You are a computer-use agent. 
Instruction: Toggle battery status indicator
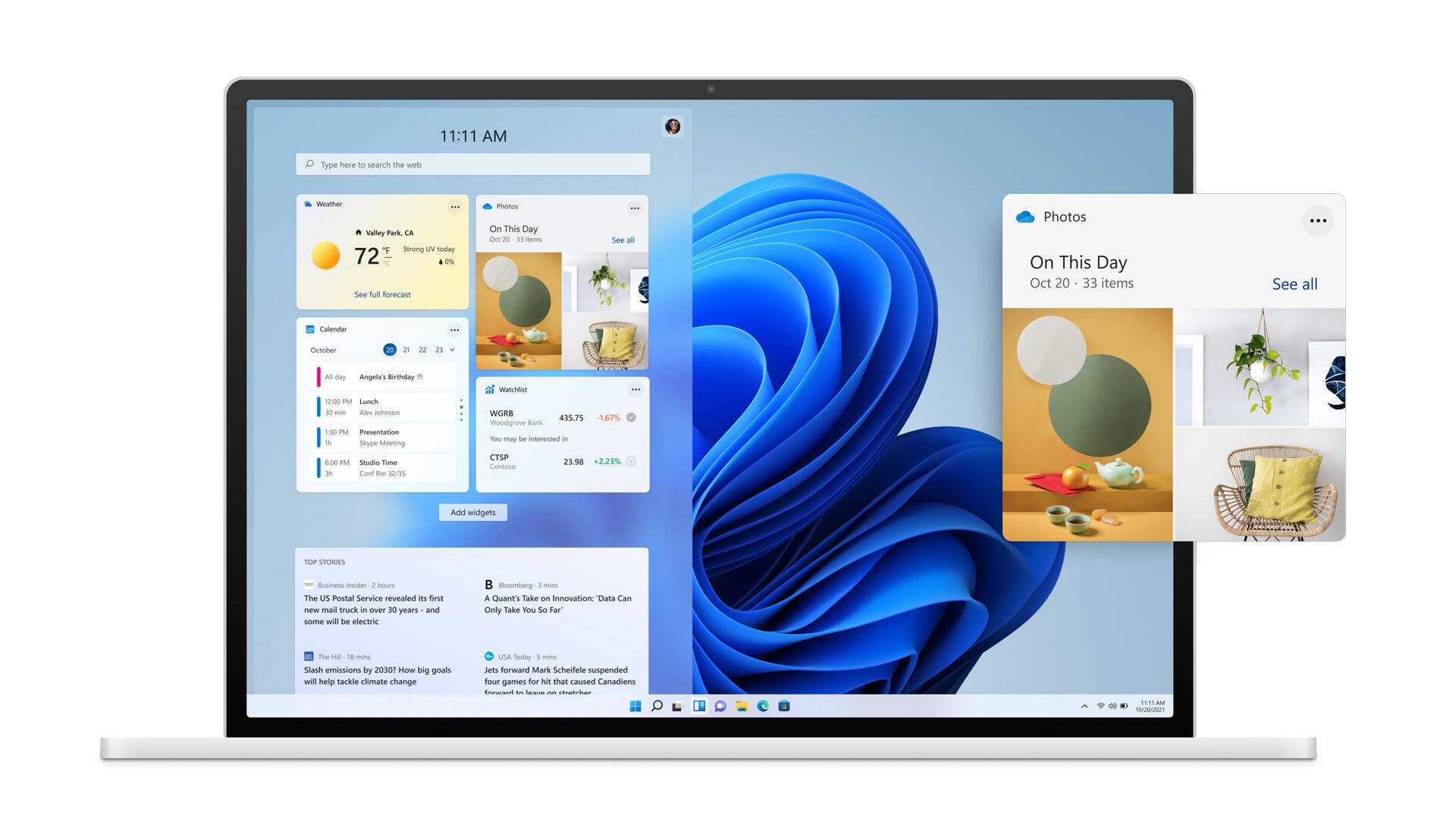click(x=1131, y=708)
